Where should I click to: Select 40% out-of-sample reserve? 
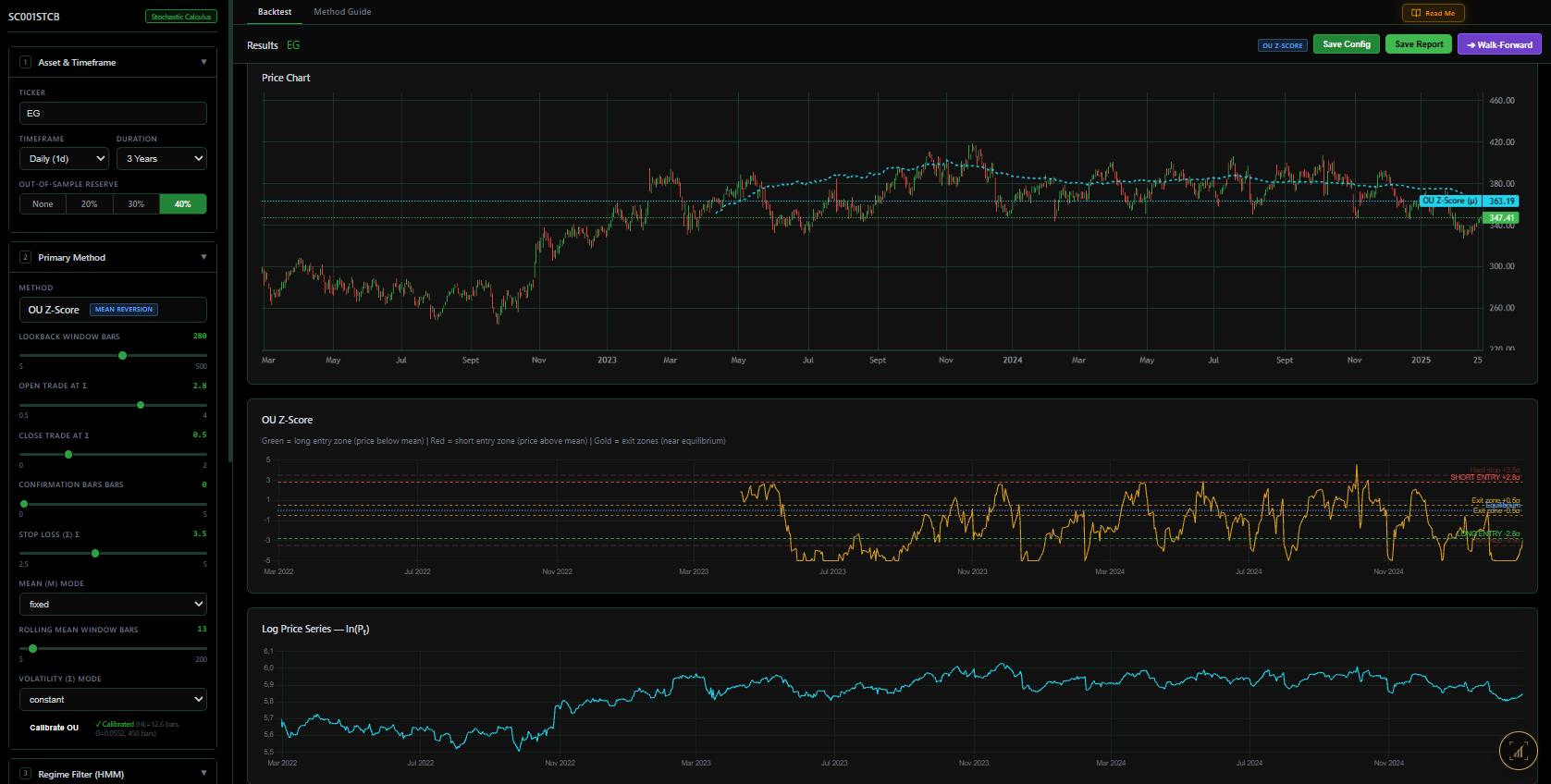pyautogui.click(x=183, y=204)
